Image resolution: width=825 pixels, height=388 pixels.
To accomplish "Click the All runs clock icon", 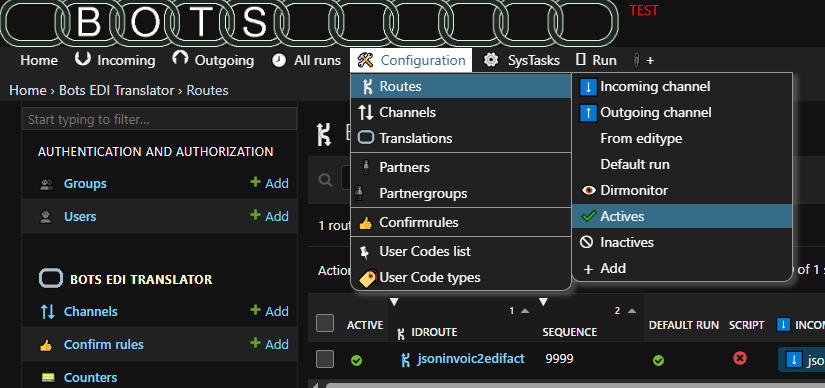I will pos(279,61).
